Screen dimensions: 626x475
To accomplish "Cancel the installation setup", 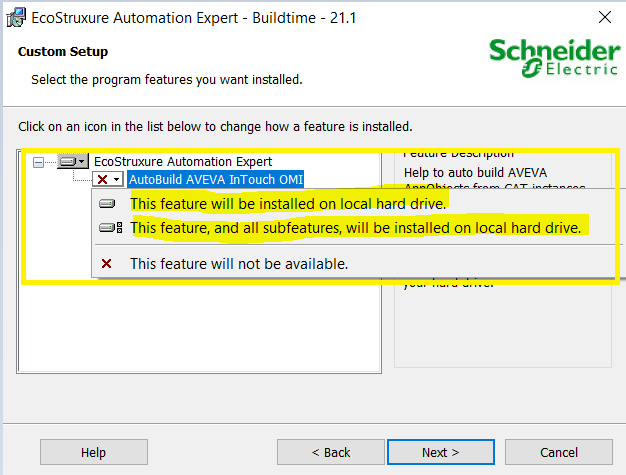I will 559,452.
